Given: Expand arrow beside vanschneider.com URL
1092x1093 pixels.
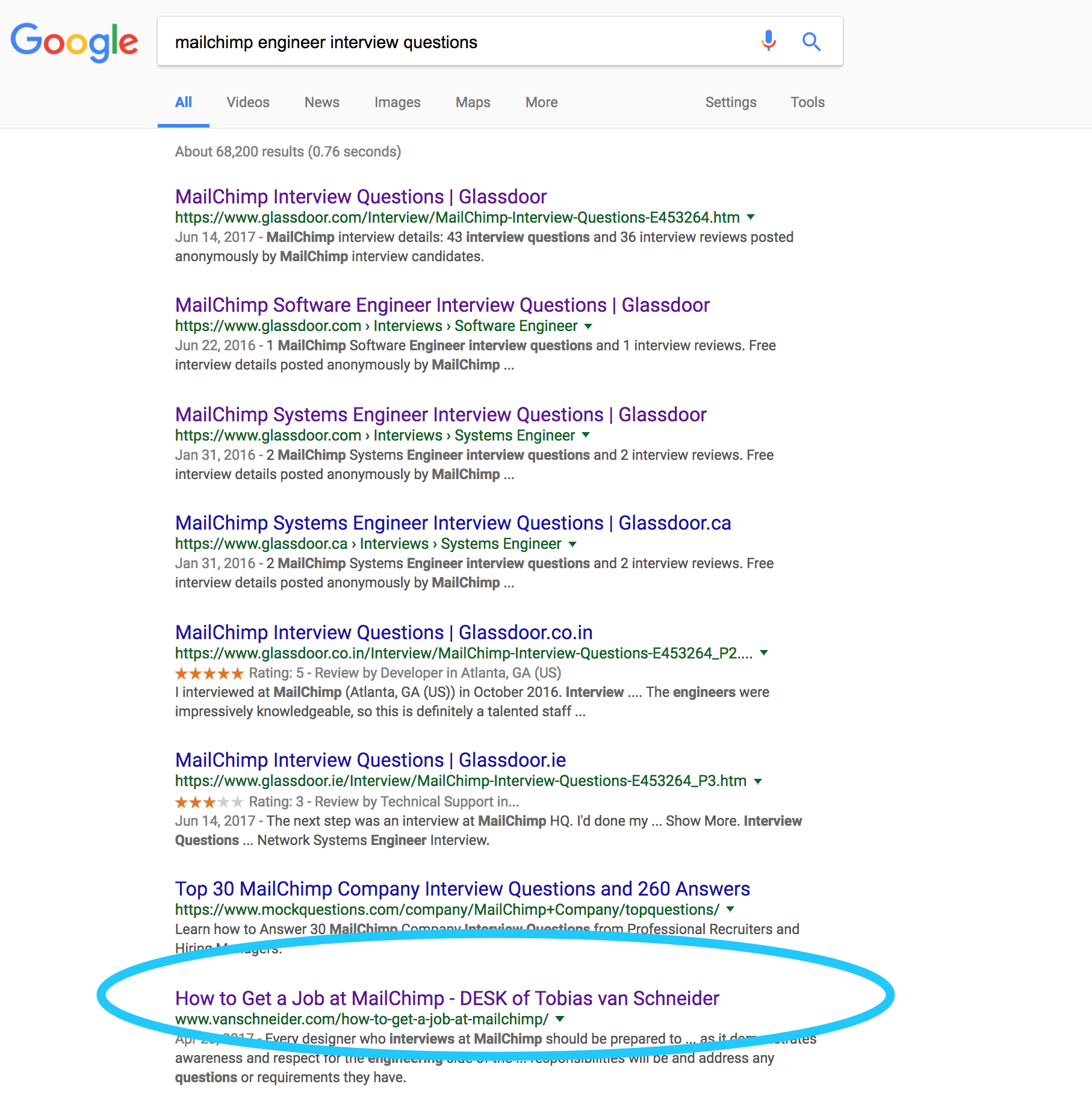Looking at the screenshot, I should (x=560, y=1019).
